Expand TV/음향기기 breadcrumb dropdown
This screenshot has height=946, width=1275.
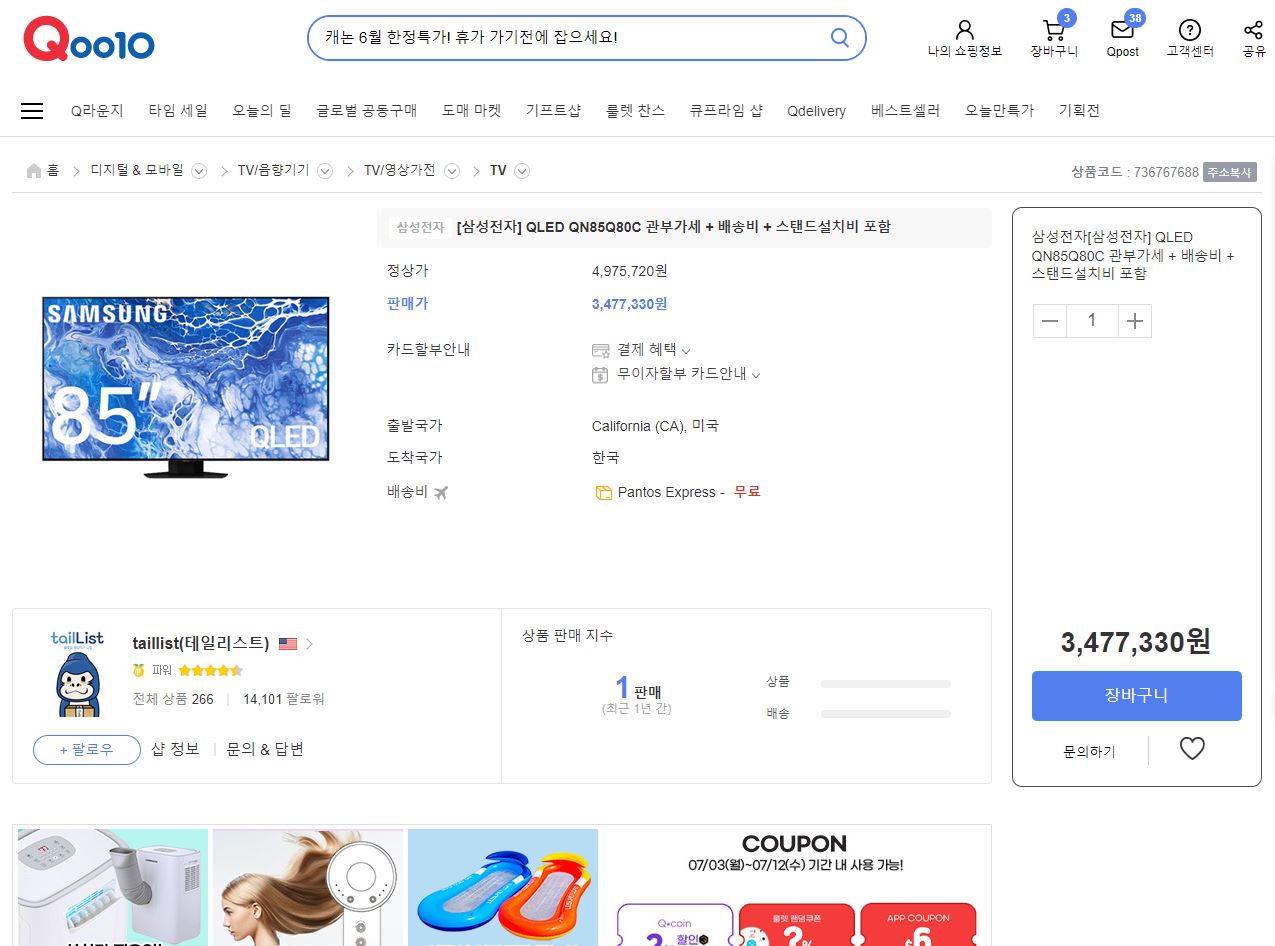pos(325,171)
